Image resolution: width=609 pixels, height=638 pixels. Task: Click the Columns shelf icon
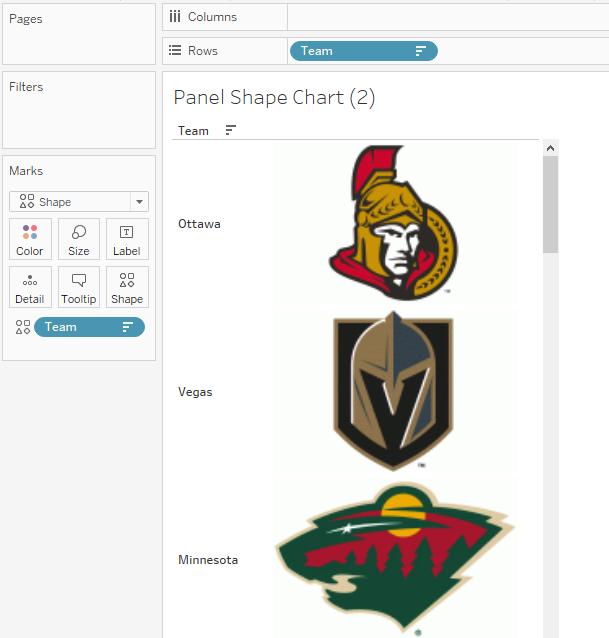(175, 17)
